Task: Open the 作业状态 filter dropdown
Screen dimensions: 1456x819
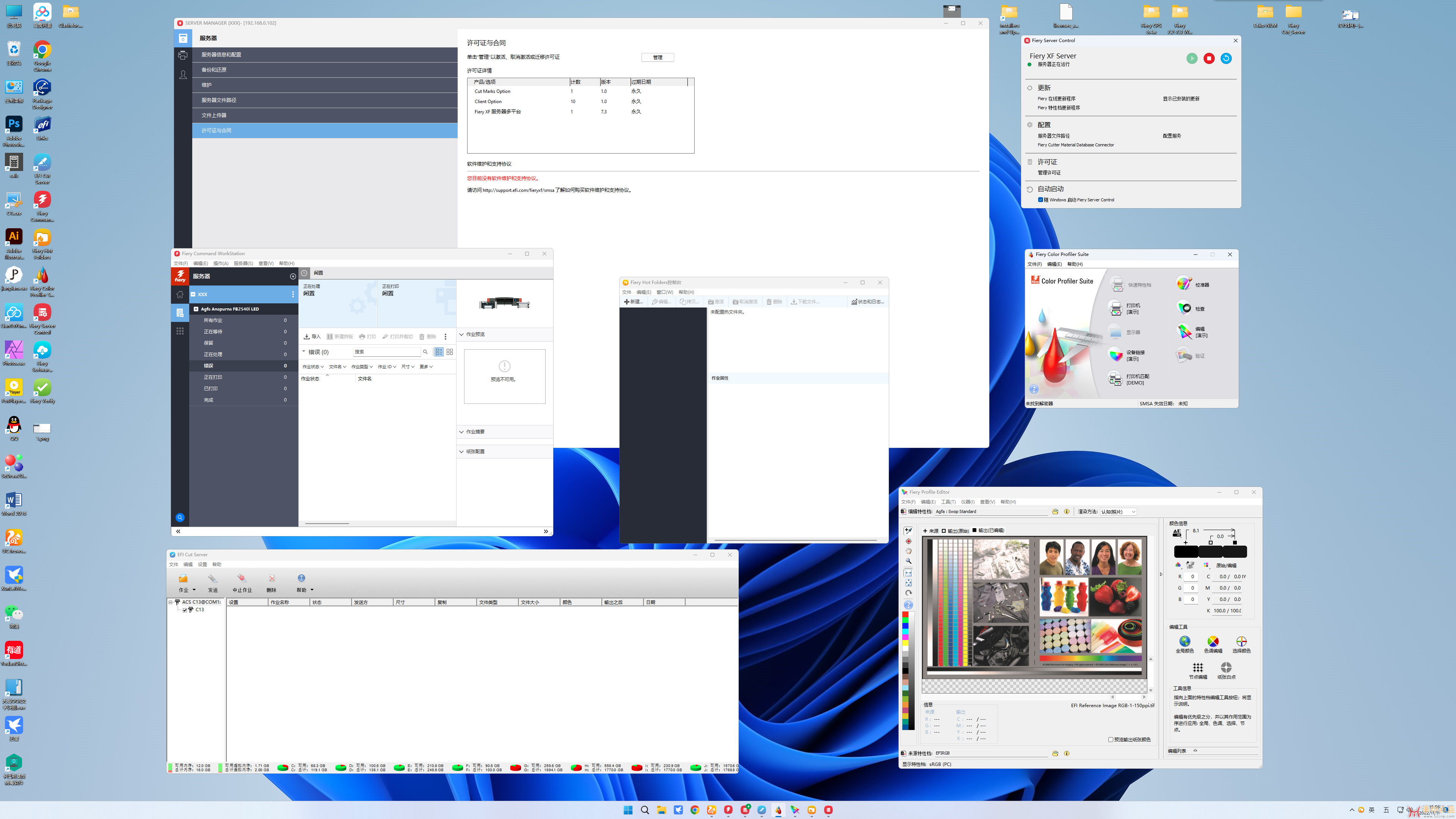Action: click(313, 367)
